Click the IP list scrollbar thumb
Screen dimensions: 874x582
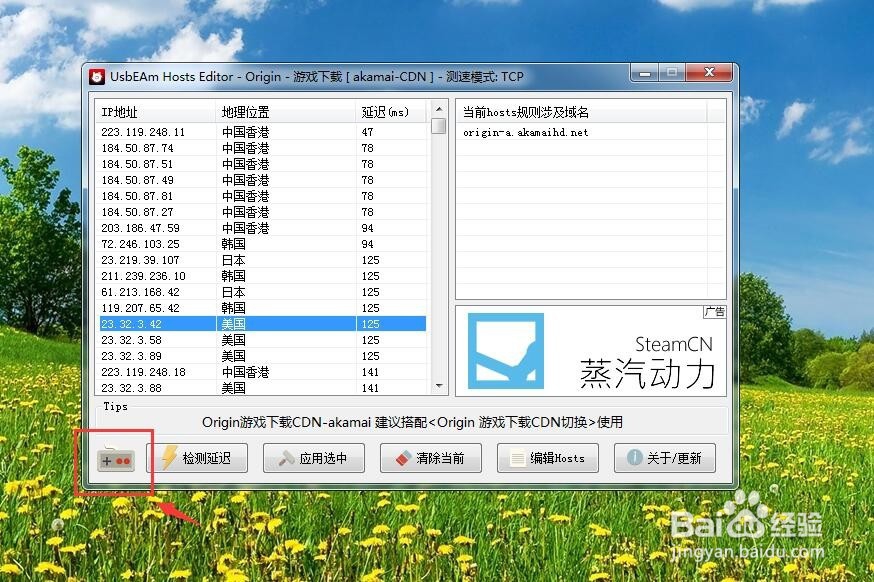click(x=439, y=126)
